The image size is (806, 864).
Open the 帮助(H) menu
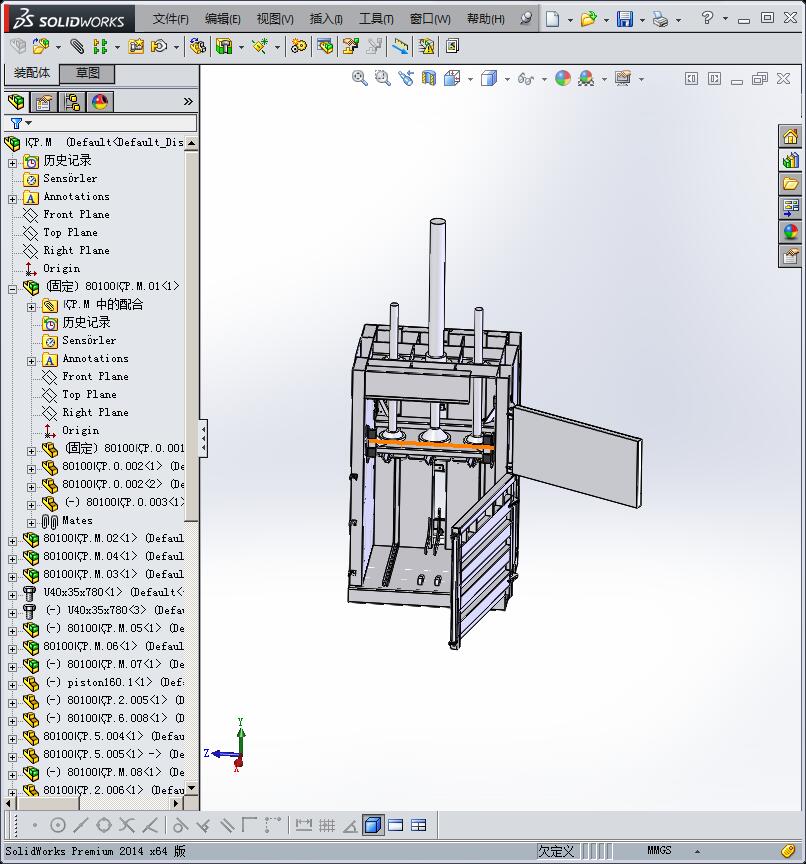pyautogui.click(x=485, y=19)
